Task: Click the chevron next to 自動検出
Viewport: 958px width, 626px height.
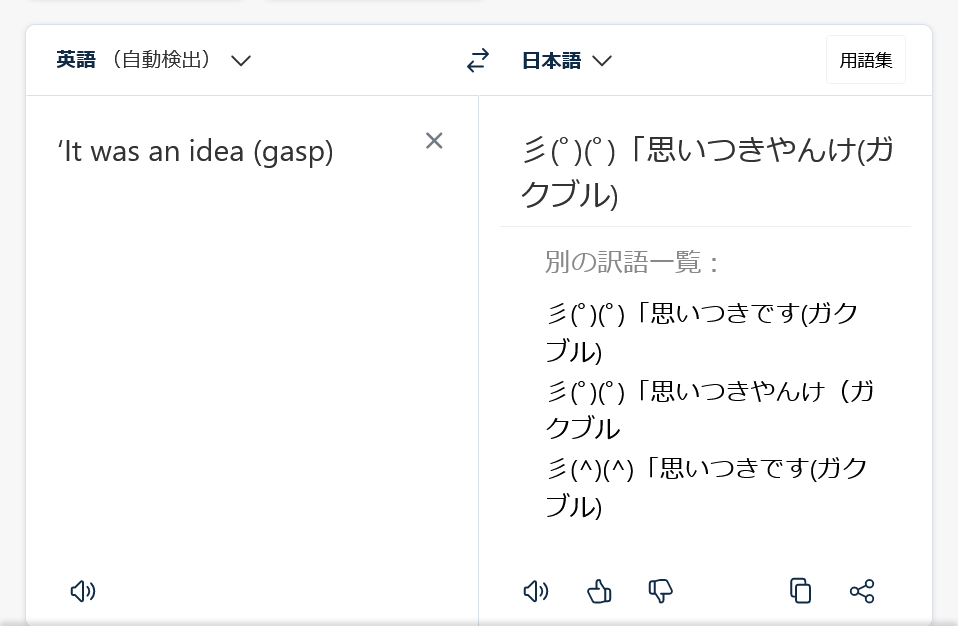Action: 241,61
